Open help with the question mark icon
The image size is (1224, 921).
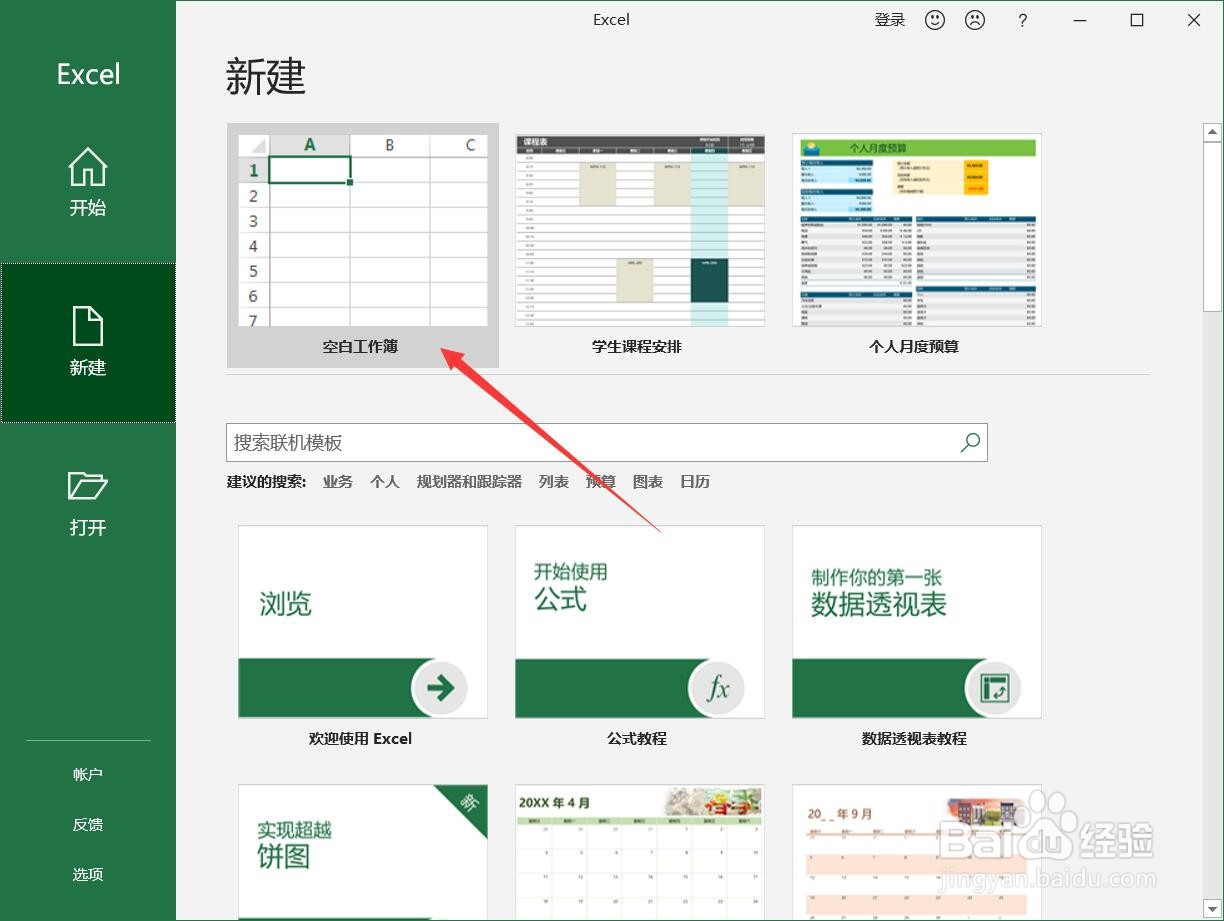pyautogui.click(x=1022, y=20)
